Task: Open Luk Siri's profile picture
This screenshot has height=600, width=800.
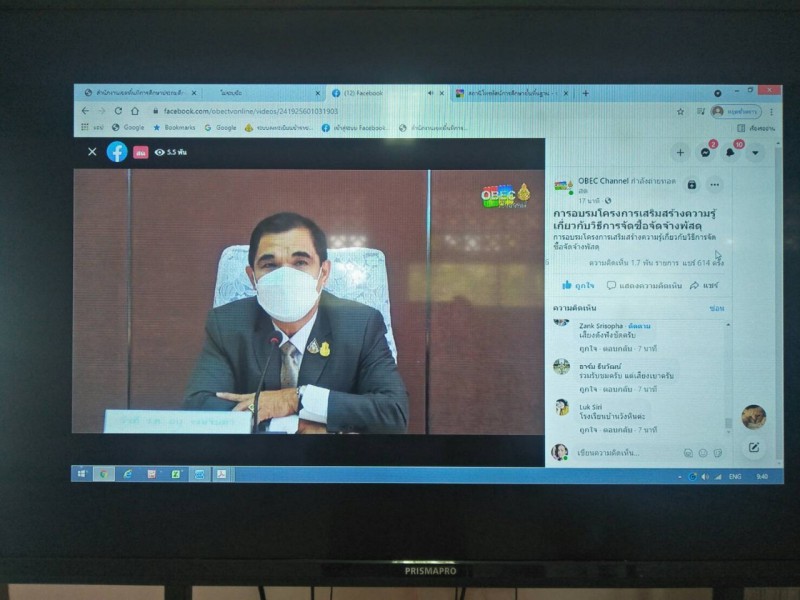Action: pyautogui.click(x=562, y=407)
